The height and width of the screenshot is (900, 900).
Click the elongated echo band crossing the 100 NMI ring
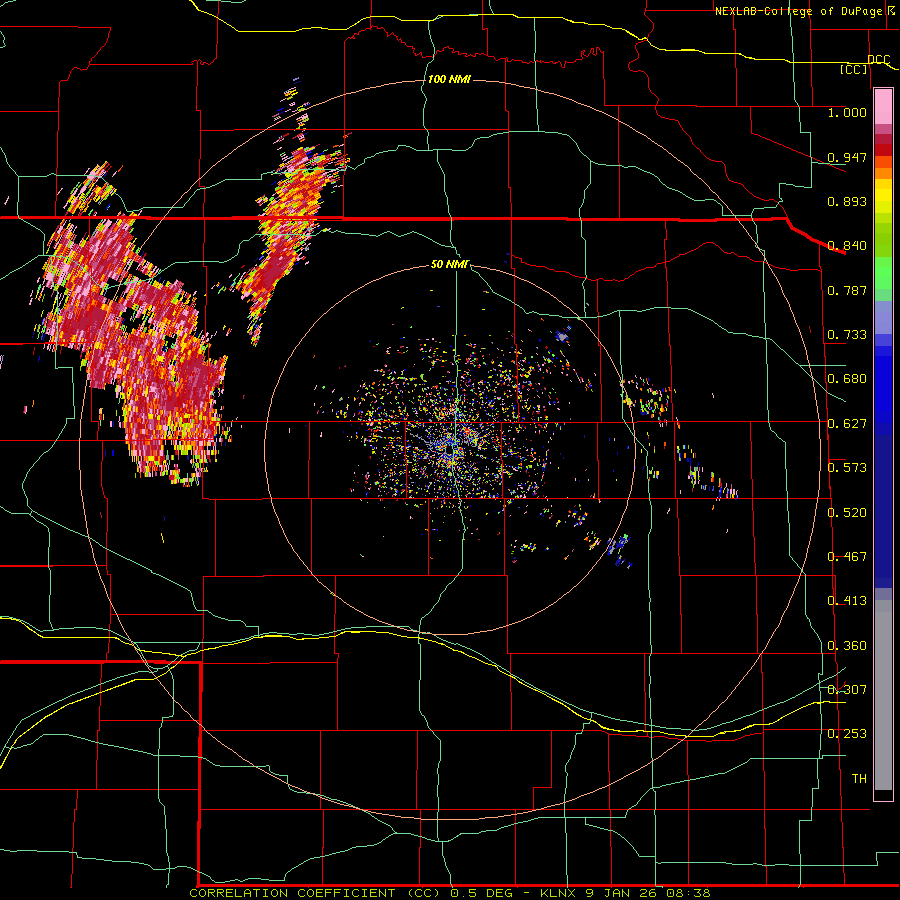click(287, 230)
